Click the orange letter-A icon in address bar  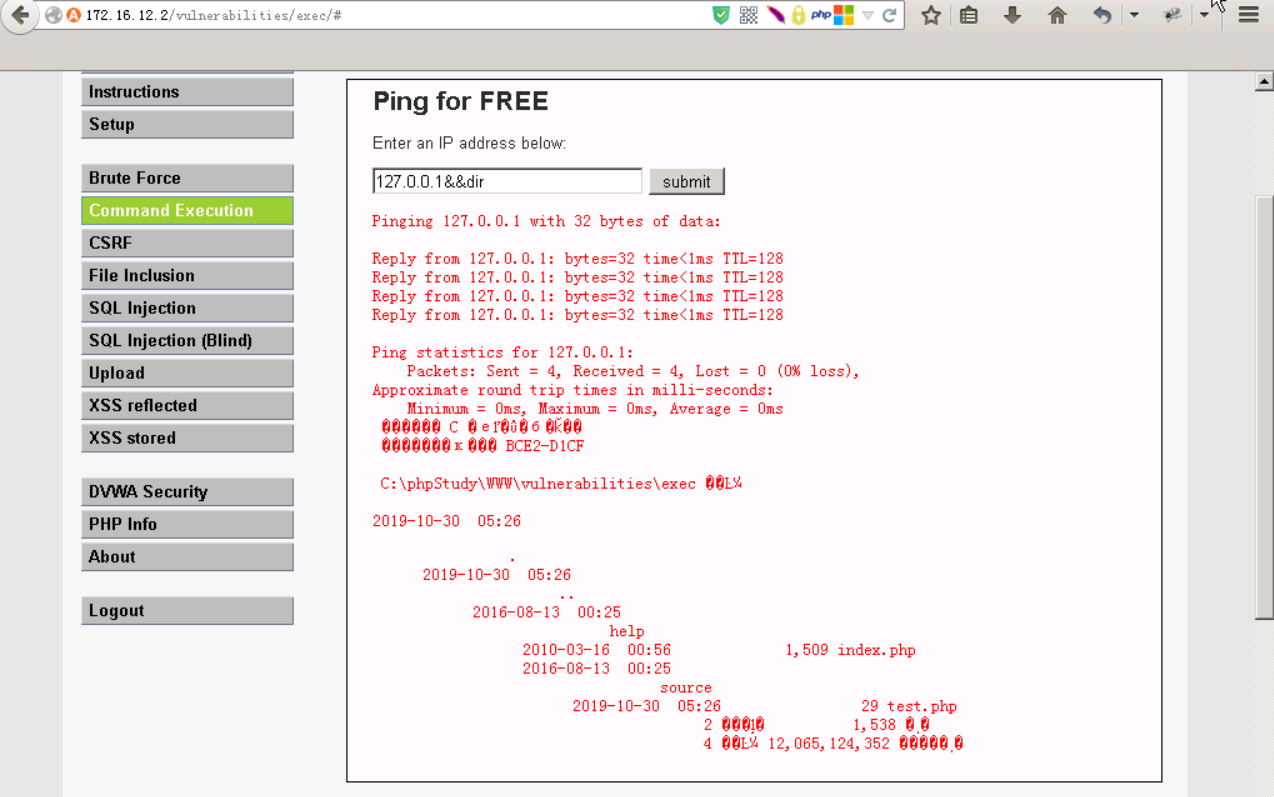(x=73, y=15)
